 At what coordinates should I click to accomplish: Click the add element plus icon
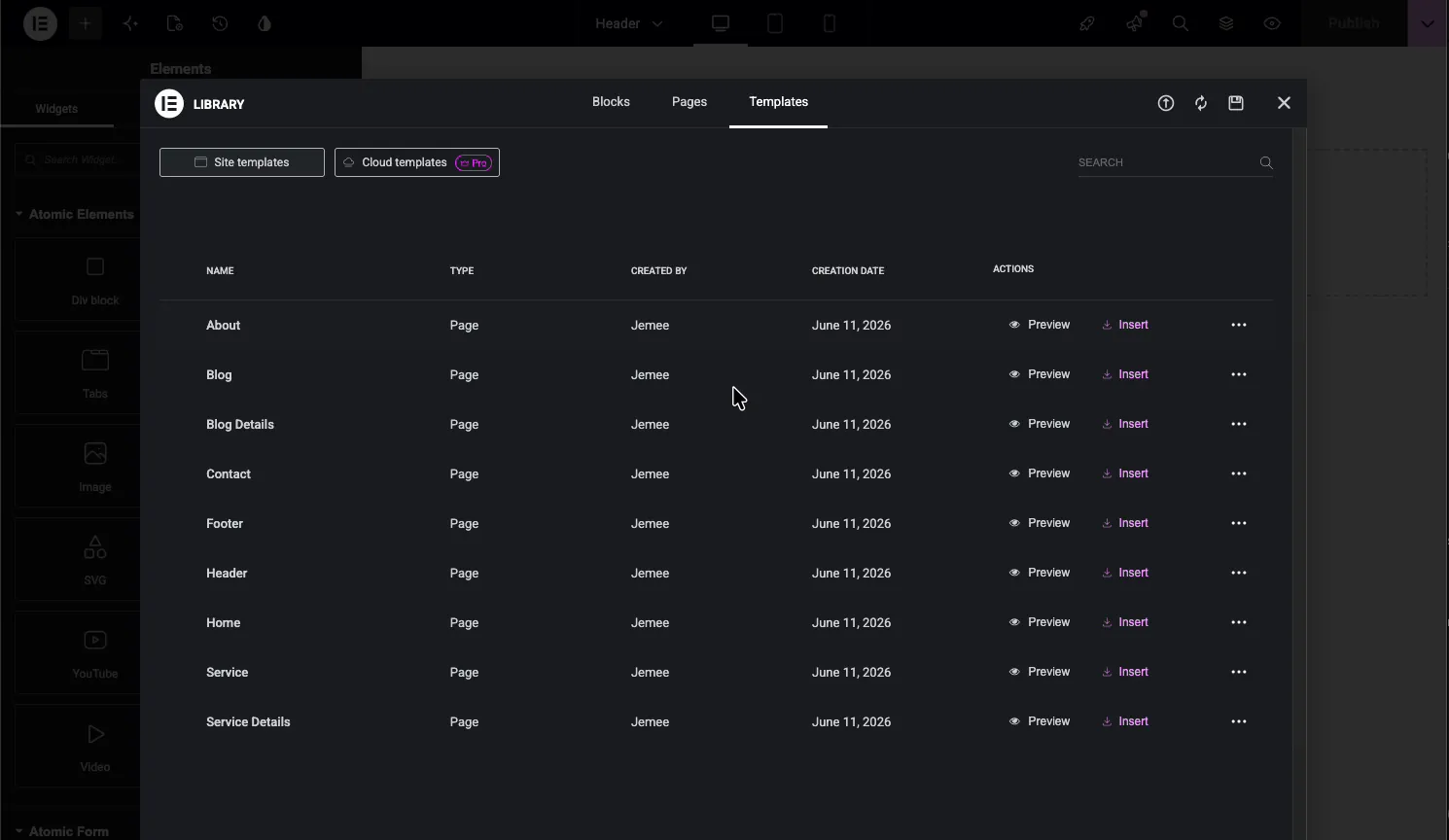[85, 23]
